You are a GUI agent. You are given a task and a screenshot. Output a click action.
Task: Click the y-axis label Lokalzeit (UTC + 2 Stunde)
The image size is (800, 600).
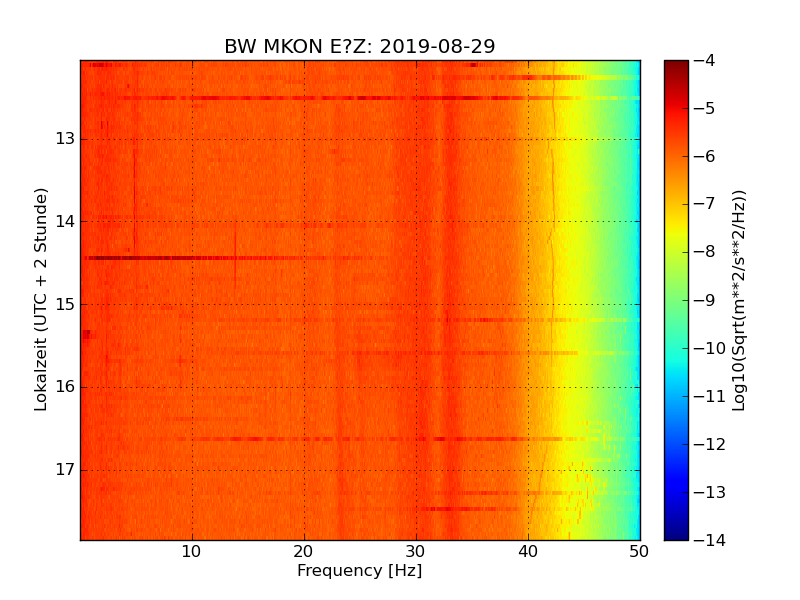click(41, 300)
